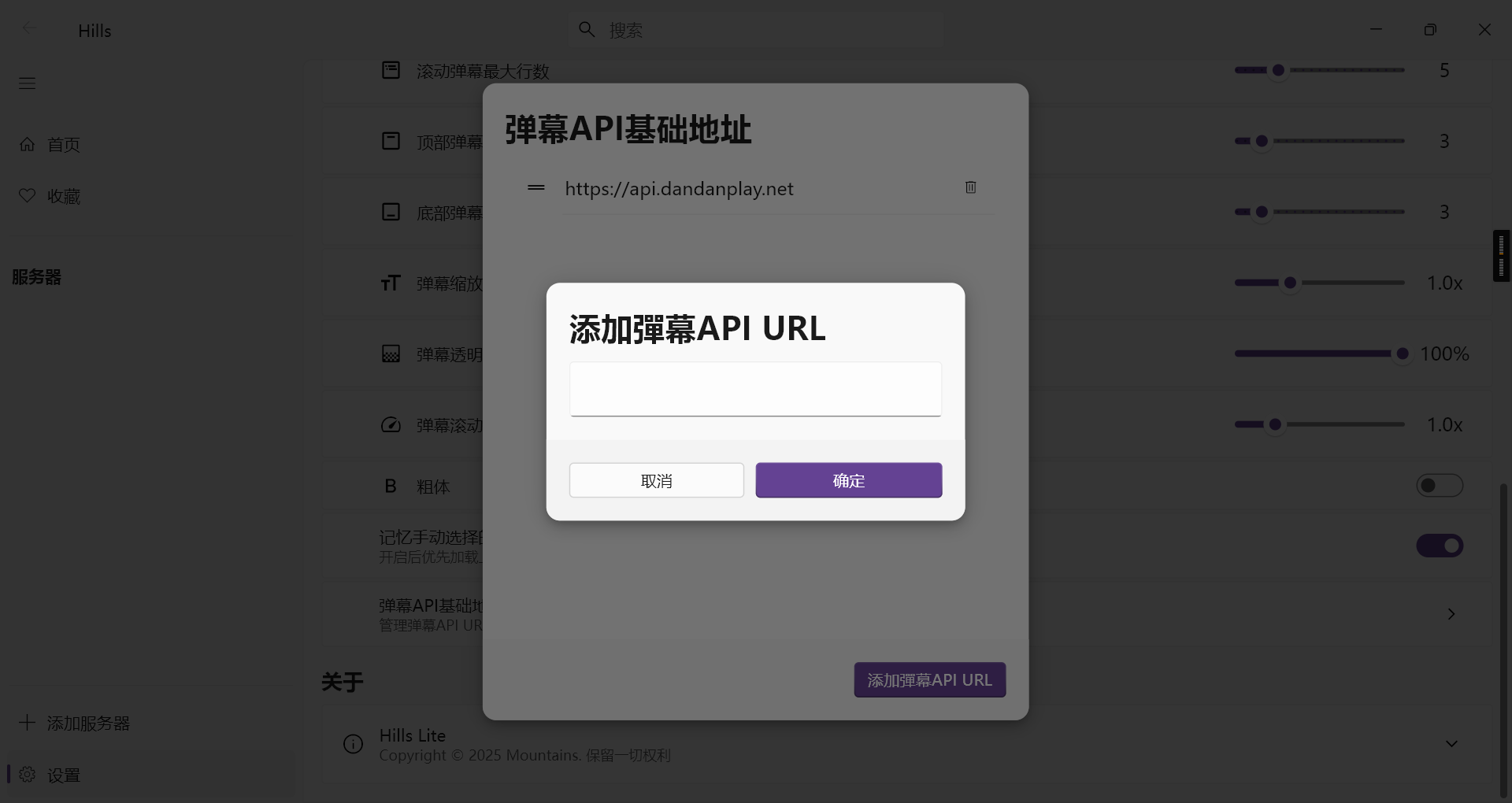Image resolution: width=1512 pixels, height=803 pixels.
Task: Delete the dandanplay URL via trash icon
Action: click(970, 187)
